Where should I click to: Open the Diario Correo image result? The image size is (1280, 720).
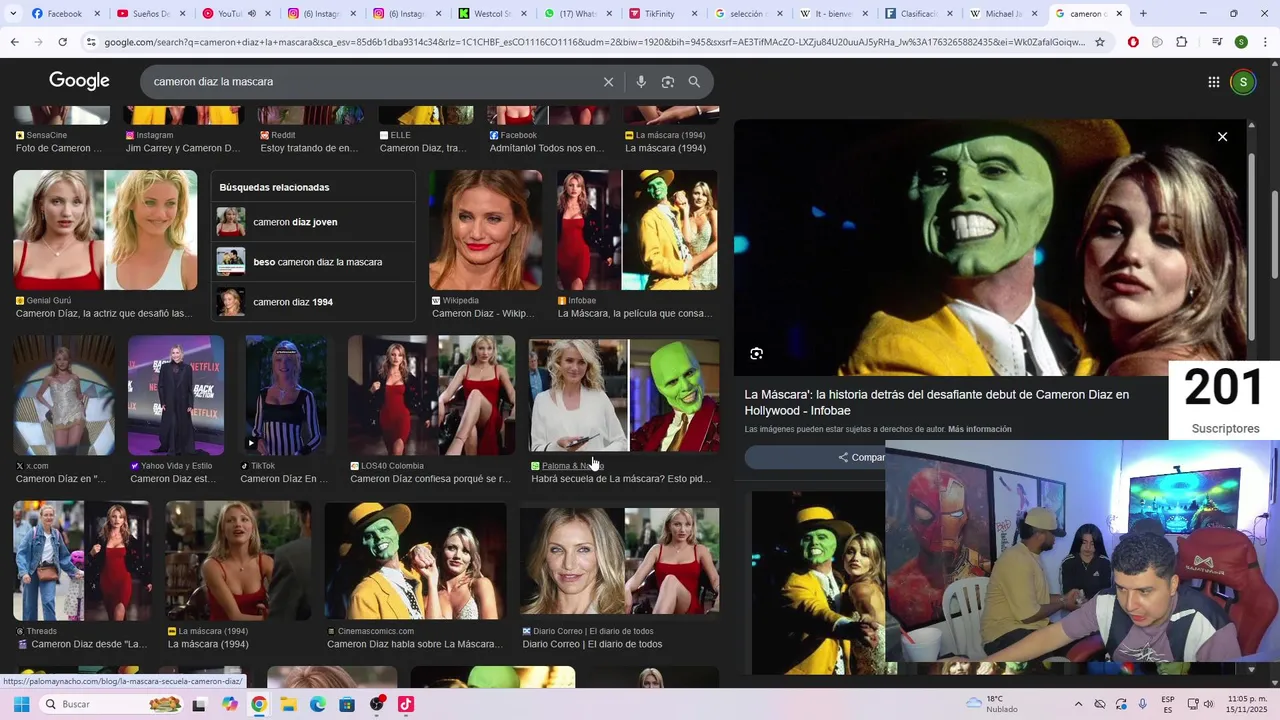[x=619, y=561]
